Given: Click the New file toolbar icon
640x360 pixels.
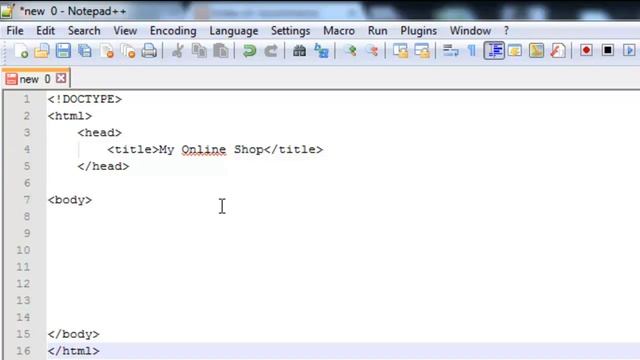Looking at the screenshot, I should [21, 51].
